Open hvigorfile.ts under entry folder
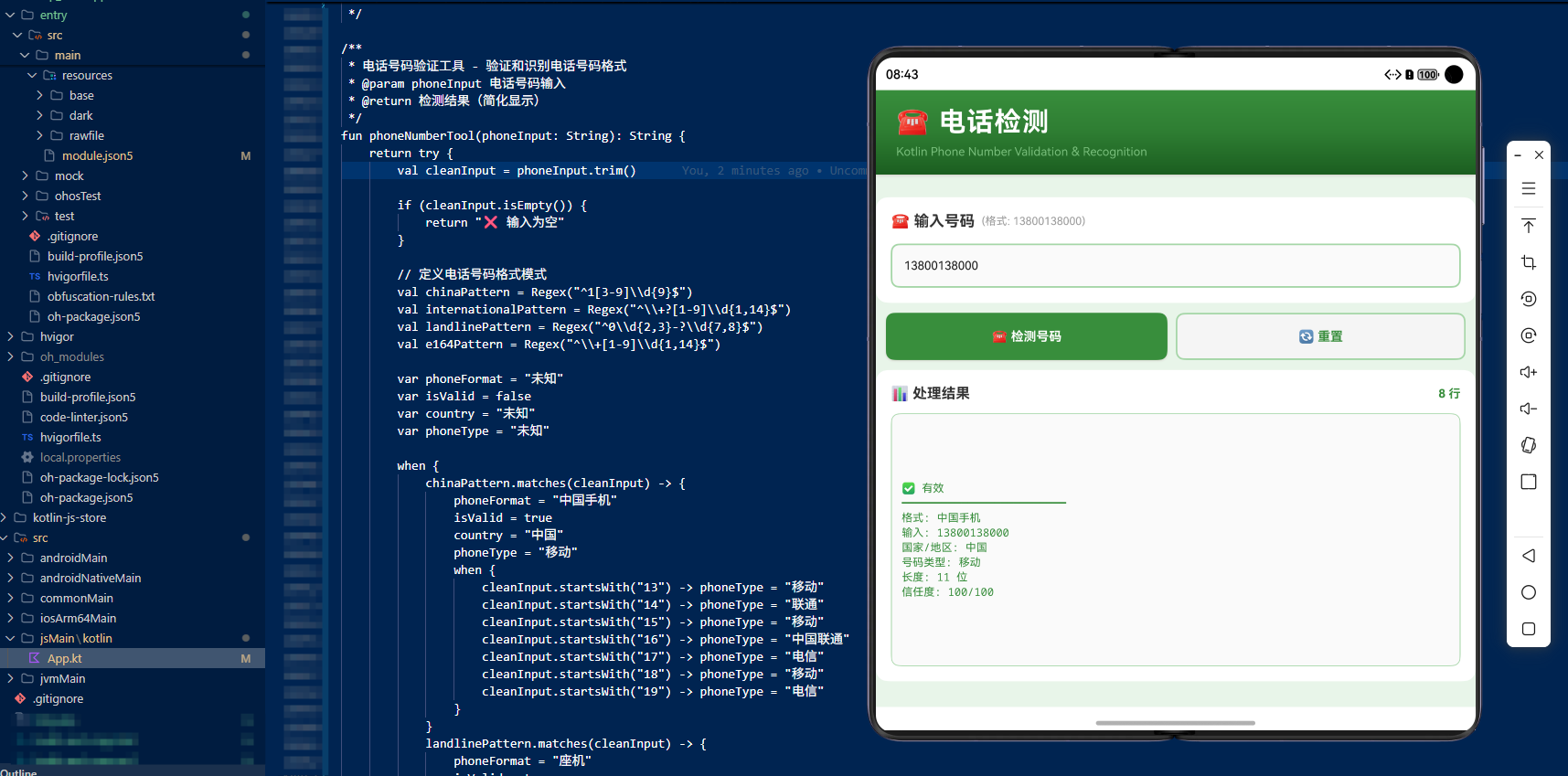This screenshot has width=1568, height=776. click(78, 276)
